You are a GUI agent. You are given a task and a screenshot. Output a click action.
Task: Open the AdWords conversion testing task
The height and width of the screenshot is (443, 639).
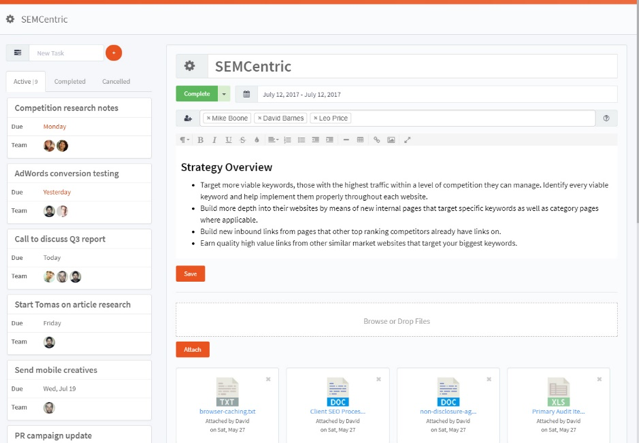[67, 174]
